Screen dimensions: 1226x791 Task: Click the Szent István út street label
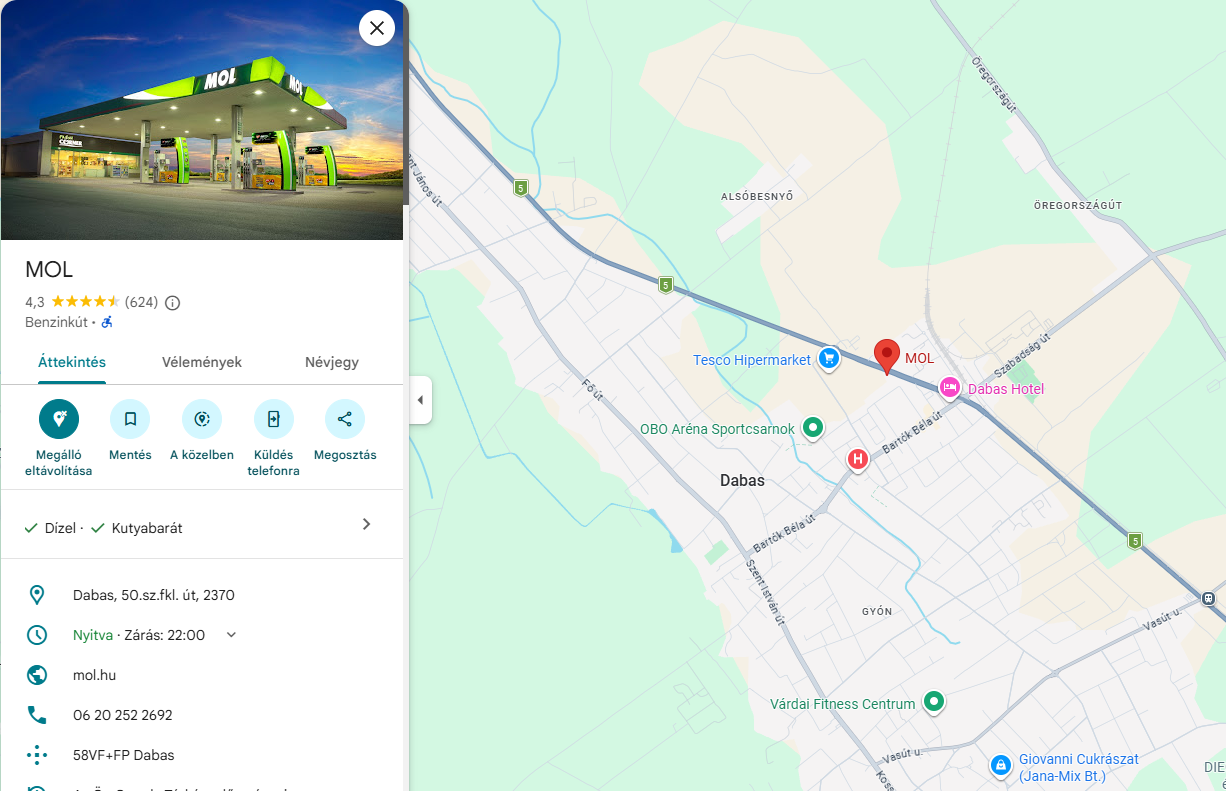pyautogui.click(x=764, y=591)
